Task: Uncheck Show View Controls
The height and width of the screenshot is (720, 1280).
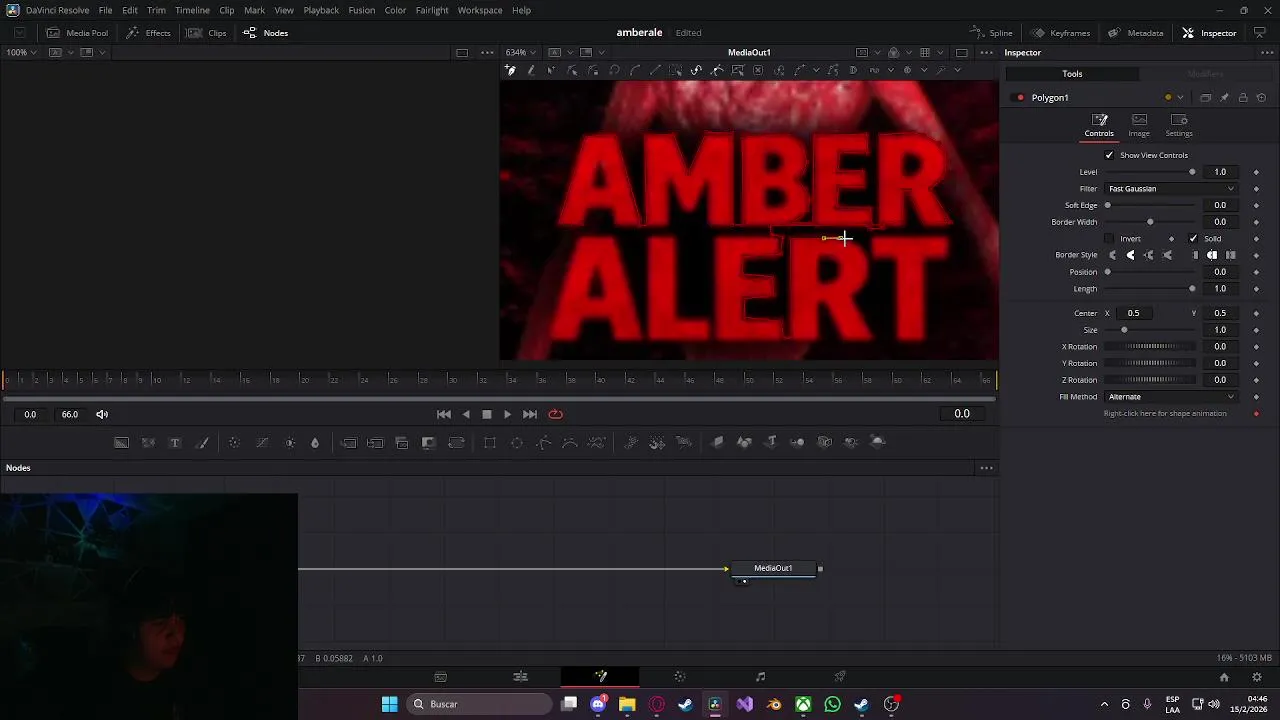Action: tap(1109, 155)
